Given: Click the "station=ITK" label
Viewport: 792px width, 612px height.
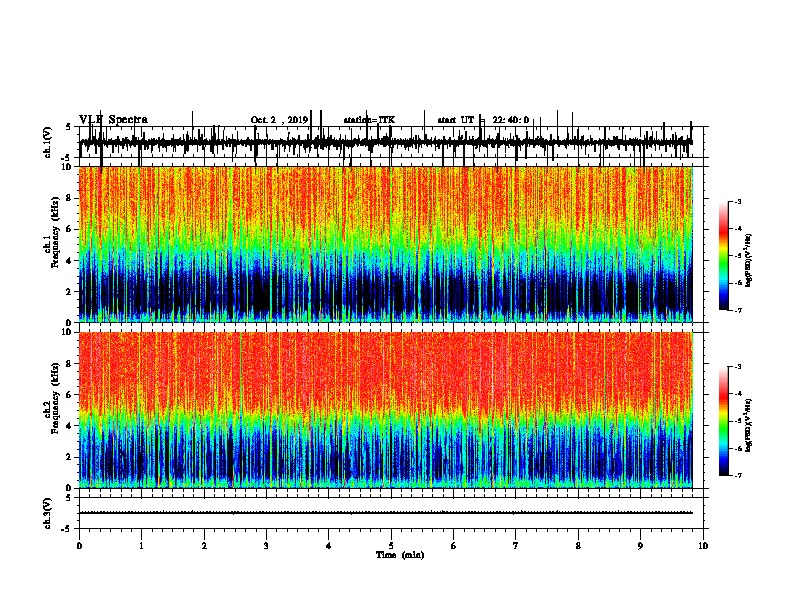Looking at the screenshot, I should [x=369, y=120].
